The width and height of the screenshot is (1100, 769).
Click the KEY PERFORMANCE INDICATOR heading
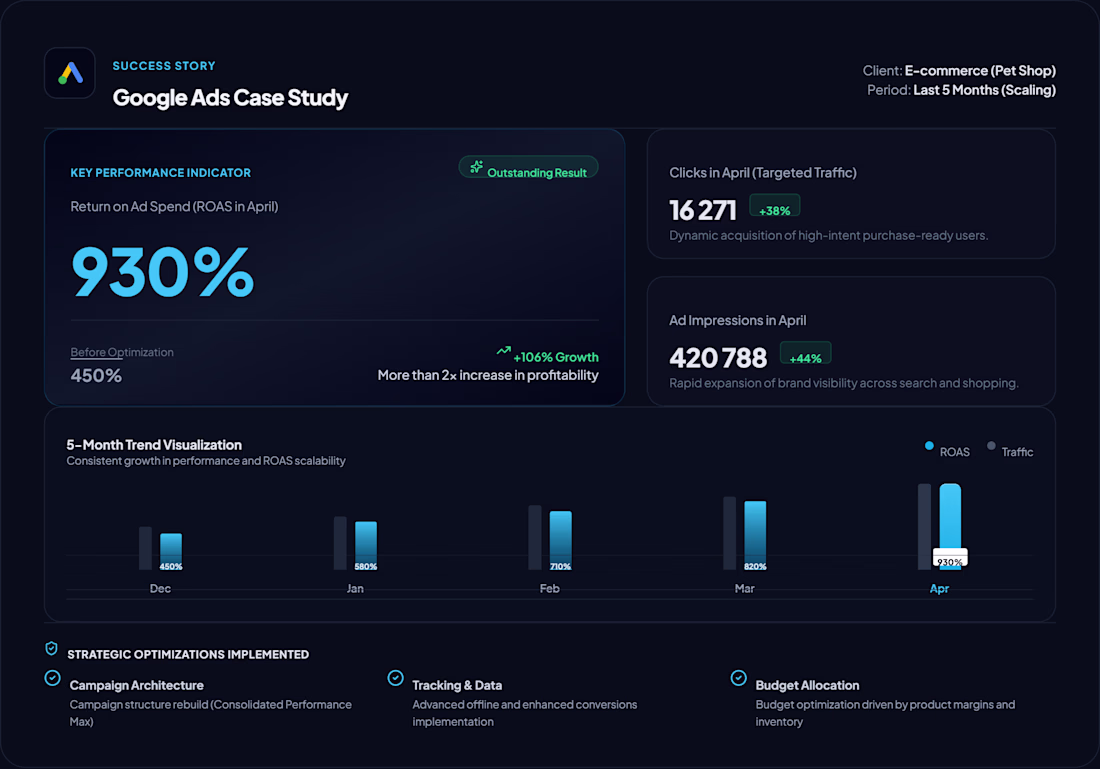click(x=161, y=173)
